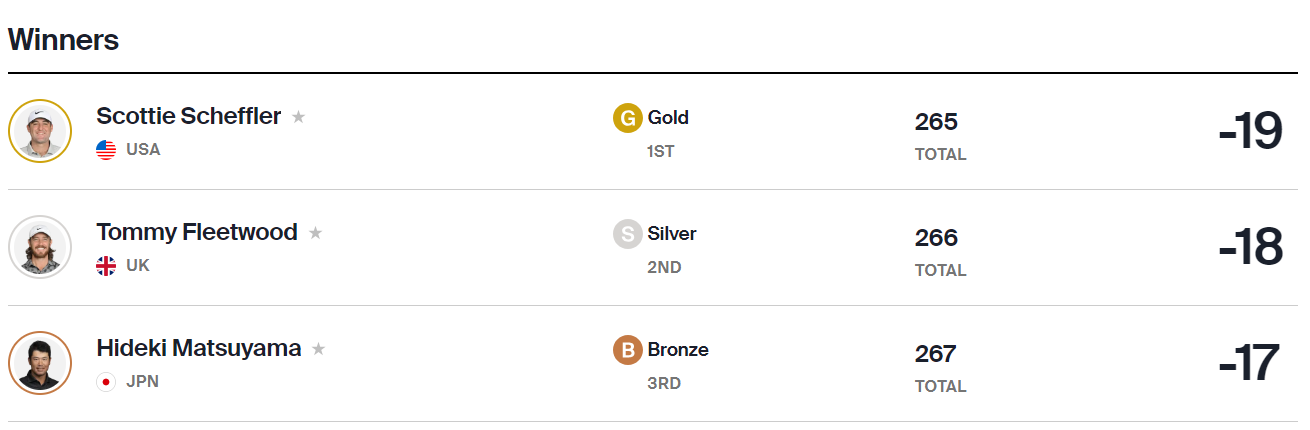Open Scottie Scheffler name link
1310x430 pixels.
189,116
